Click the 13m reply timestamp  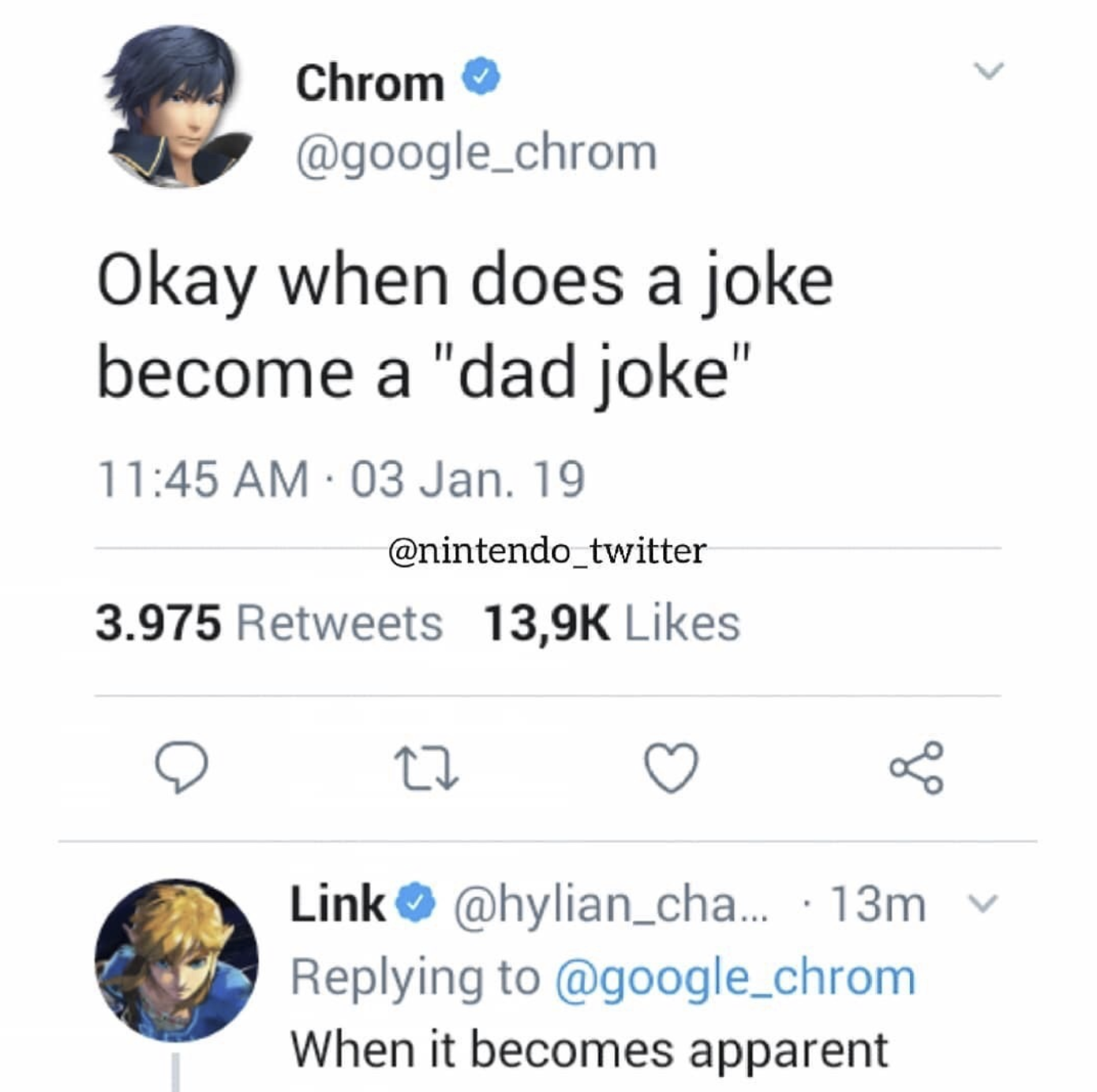coord(878,903)
